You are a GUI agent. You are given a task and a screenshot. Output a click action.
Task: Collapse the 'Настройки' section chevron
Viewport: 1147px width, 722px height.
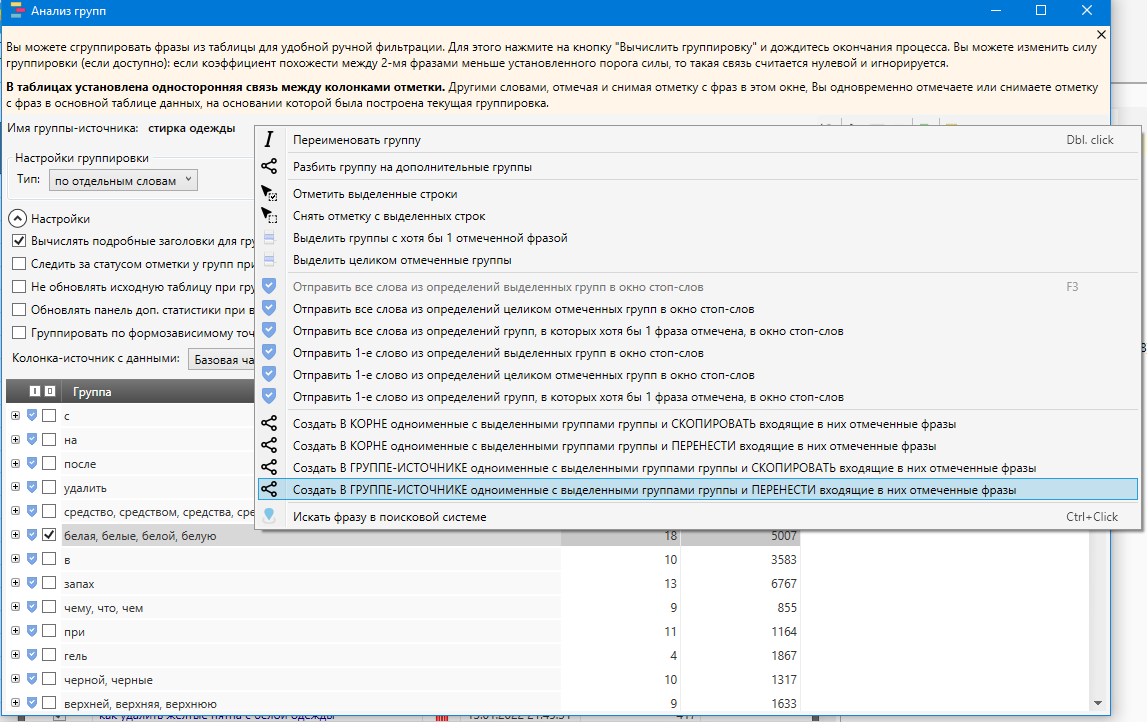click(18, 218)
